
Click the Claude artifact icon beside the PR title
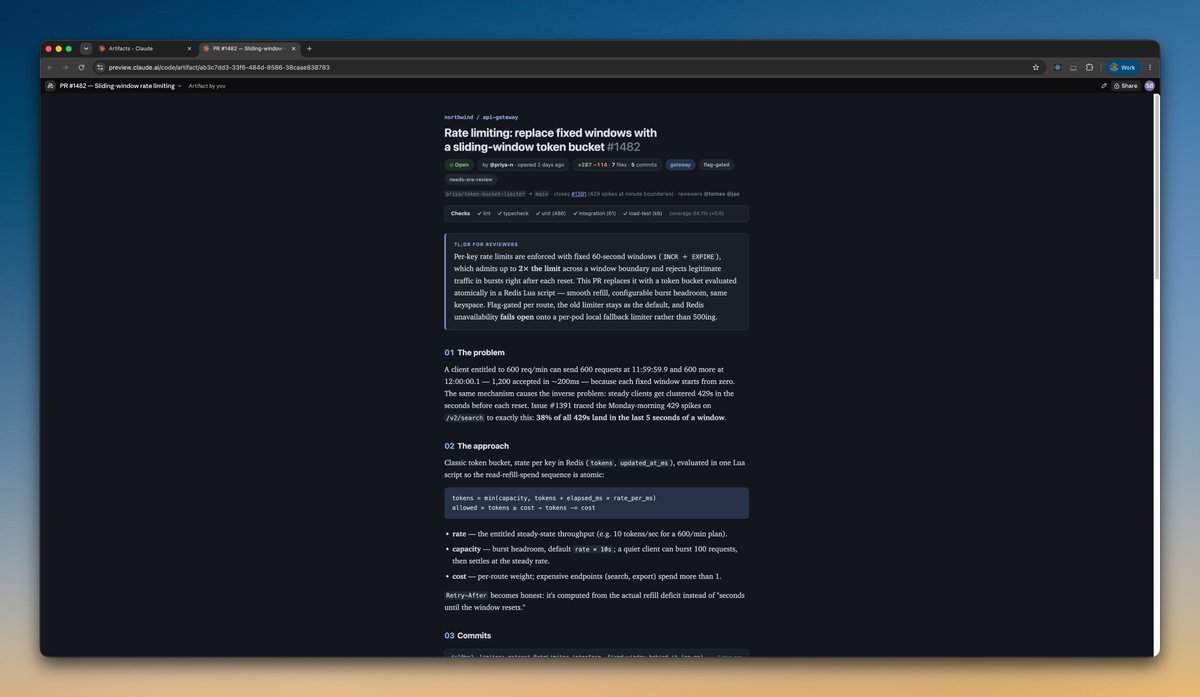pyautogui.click(x=50, y=86)
